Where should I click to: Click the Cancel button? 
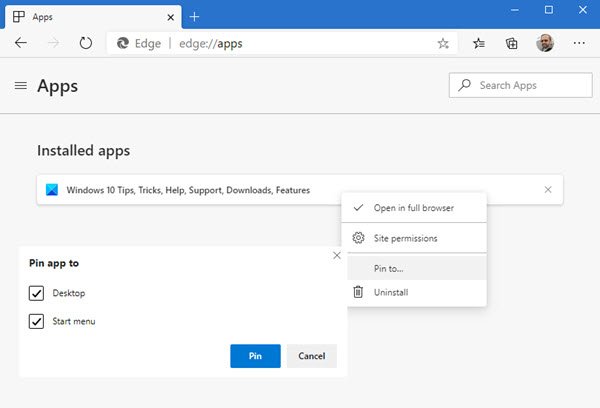click(x=312, y=356)
